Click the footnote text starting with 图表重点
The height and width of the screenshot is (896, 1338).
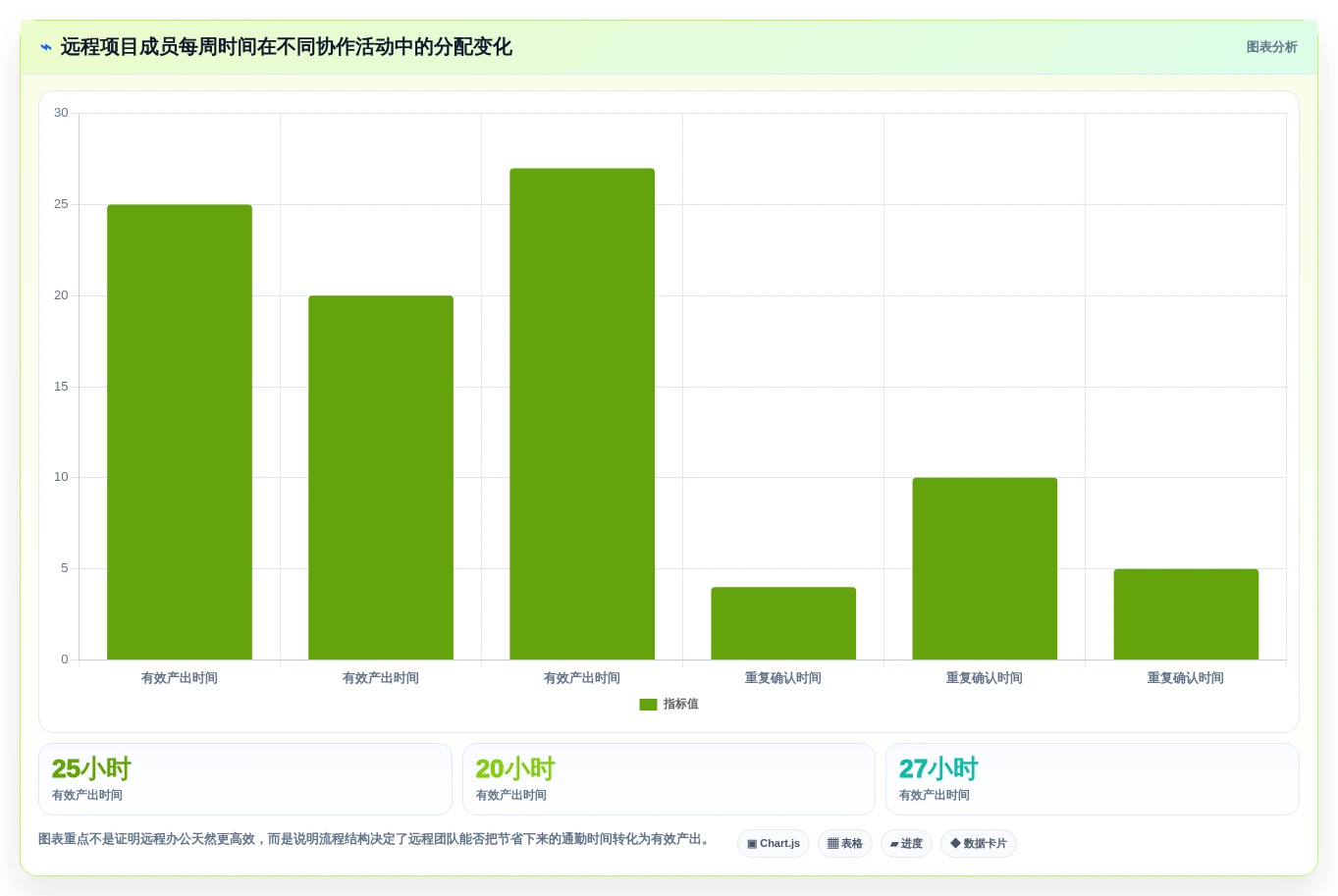[x=376, y=839]
